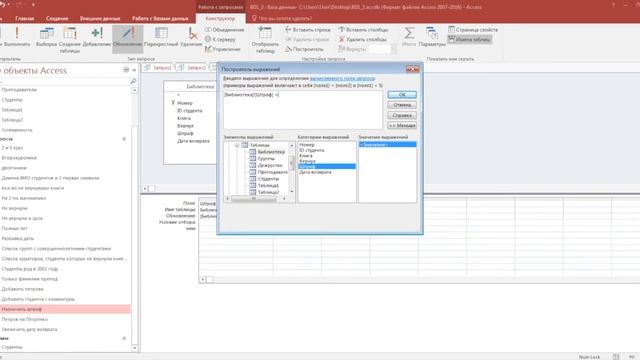Viewport: 640px width, 360px height.
Task: Open the Построитель expression builder from the ribbon
Action: pos(304,49)
